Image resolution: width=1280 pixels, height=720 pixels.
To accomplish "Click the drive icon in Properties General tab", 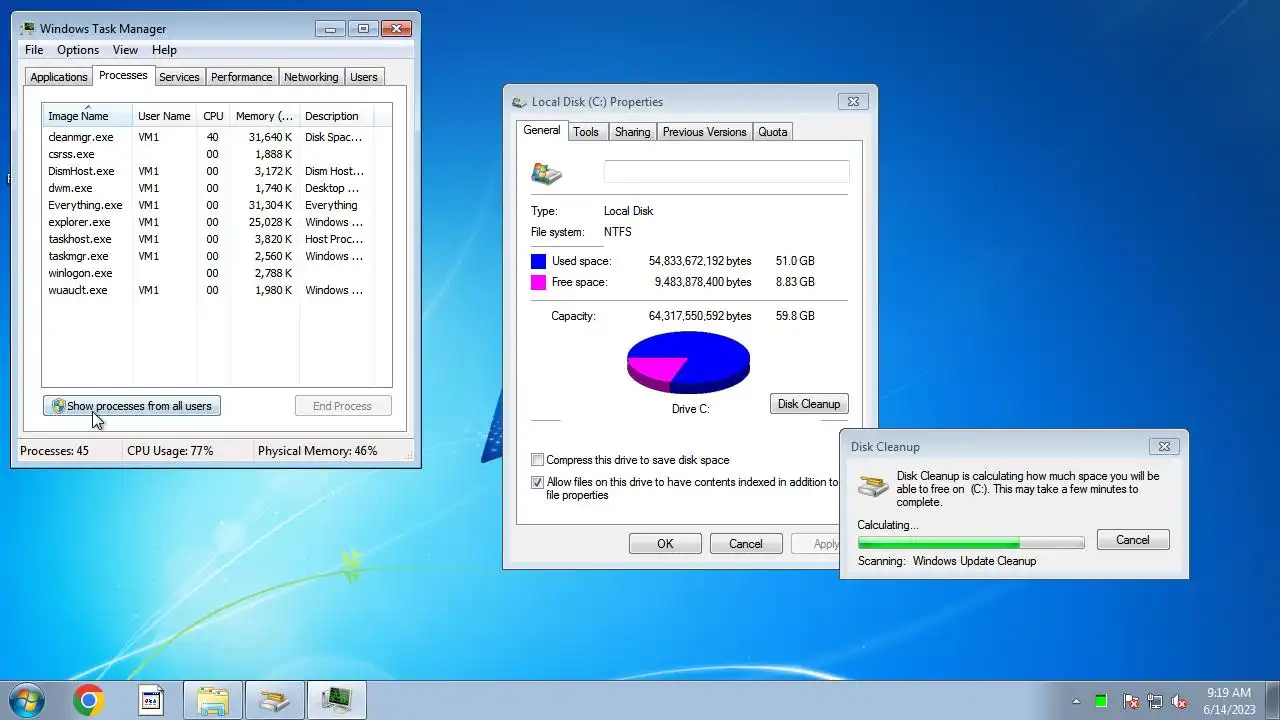I will (547, 173).
